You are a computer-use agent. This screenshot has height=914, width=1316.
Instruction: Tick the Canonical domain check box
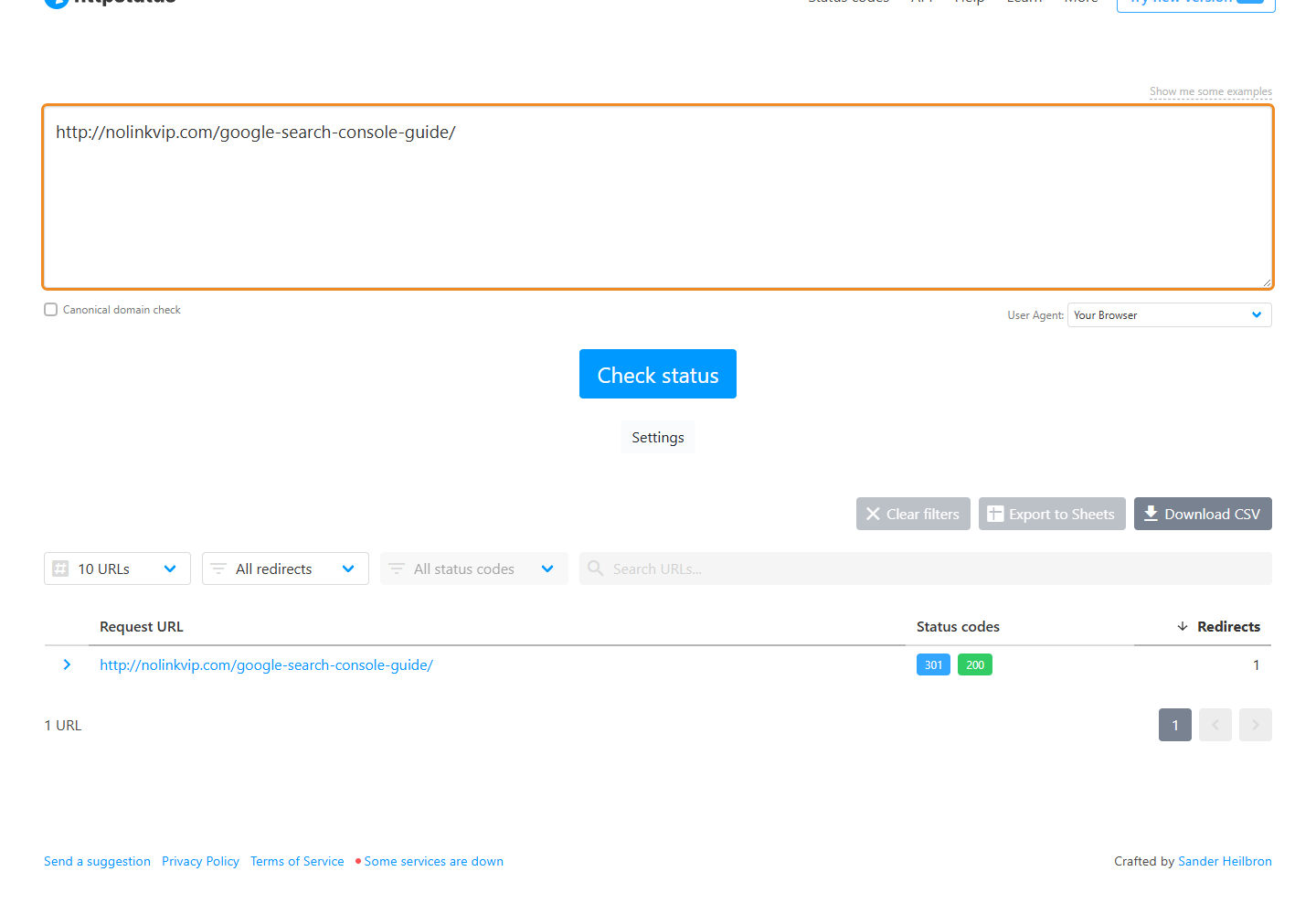click(x=51, y=310)
